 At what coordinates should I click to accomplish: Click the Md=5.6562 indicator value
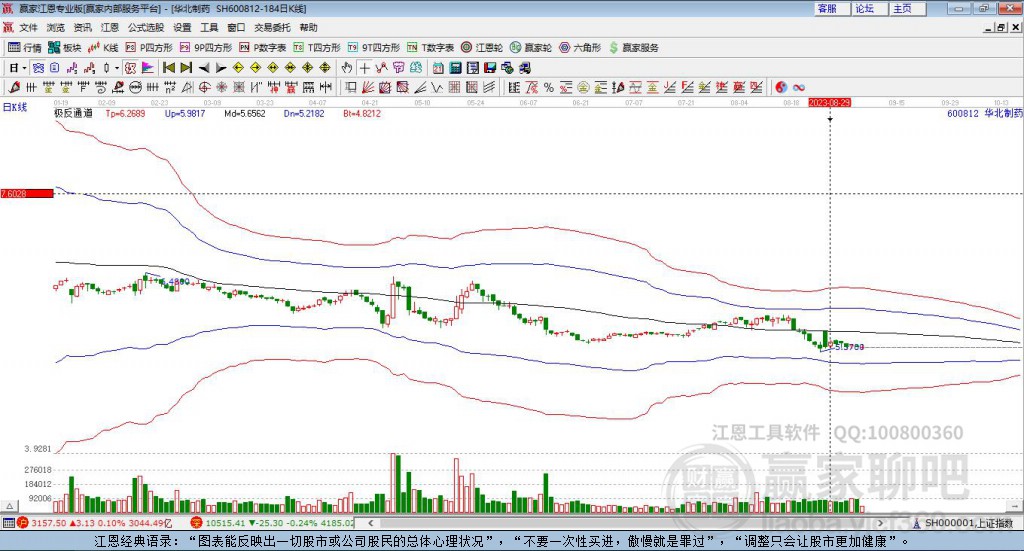coord(245,114)
